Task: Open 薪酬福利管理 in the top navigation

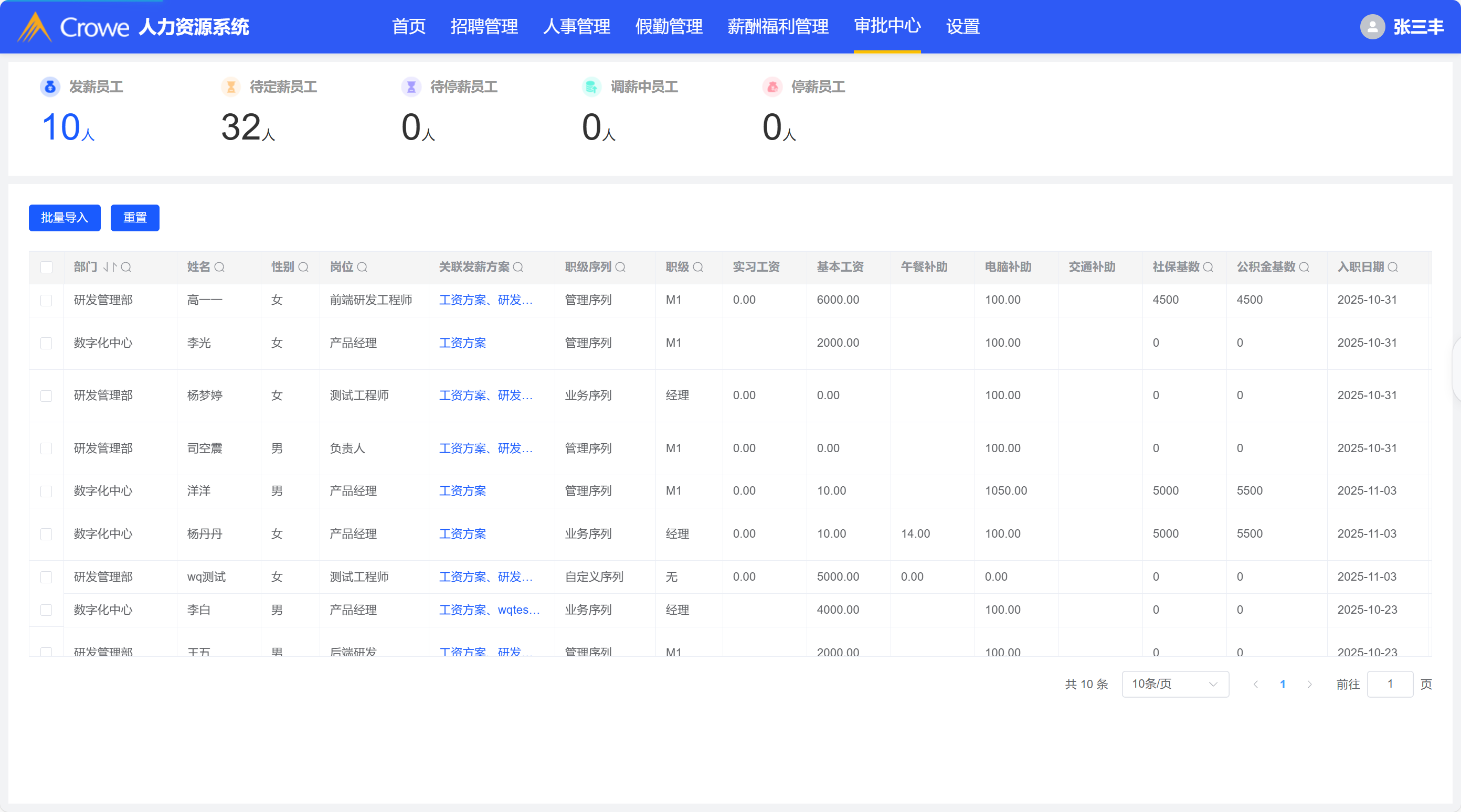Action: point(778,27)
